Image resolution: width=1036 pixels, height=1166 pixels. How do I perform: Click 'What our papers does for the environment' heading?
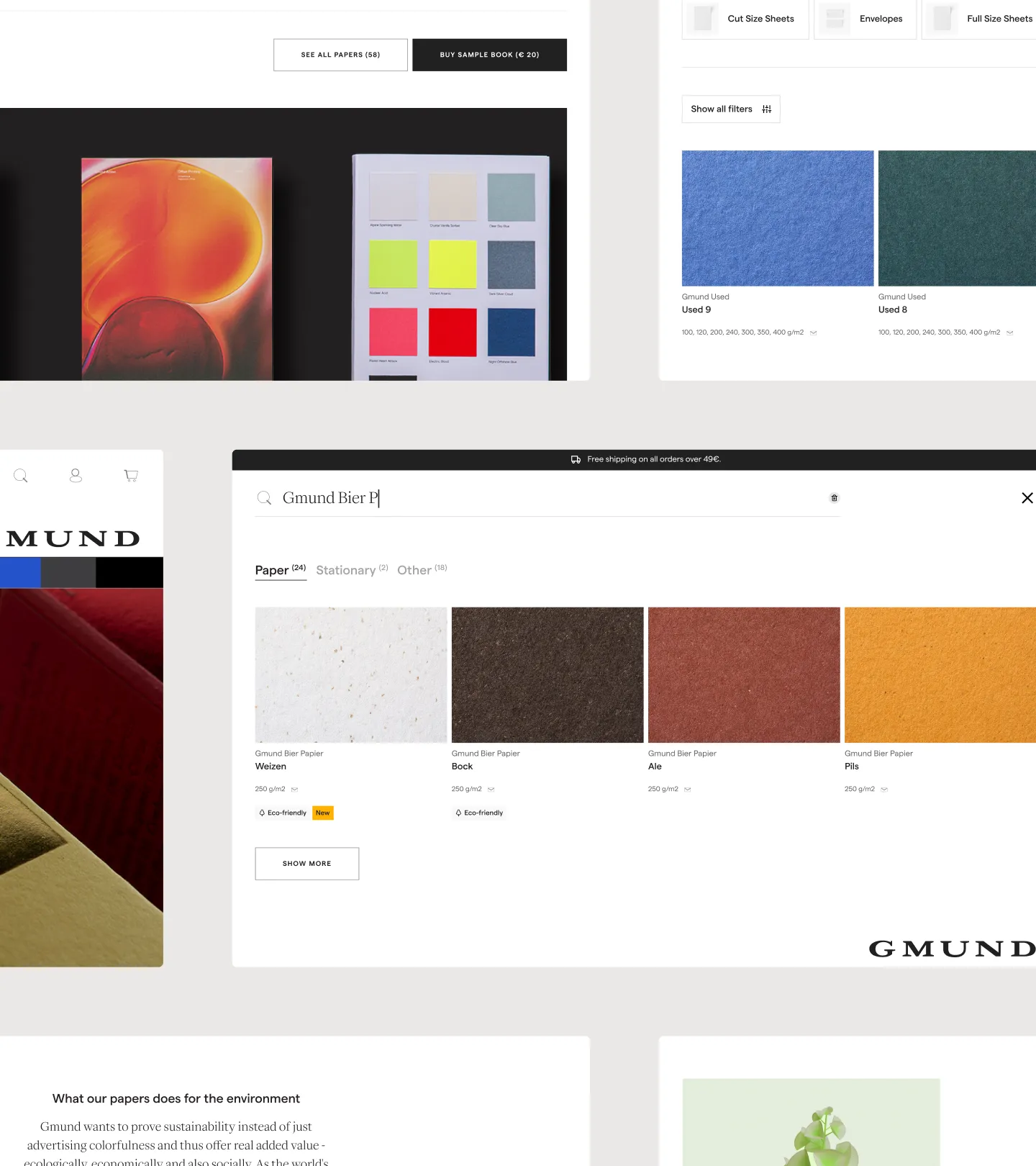pos(176,1099)
